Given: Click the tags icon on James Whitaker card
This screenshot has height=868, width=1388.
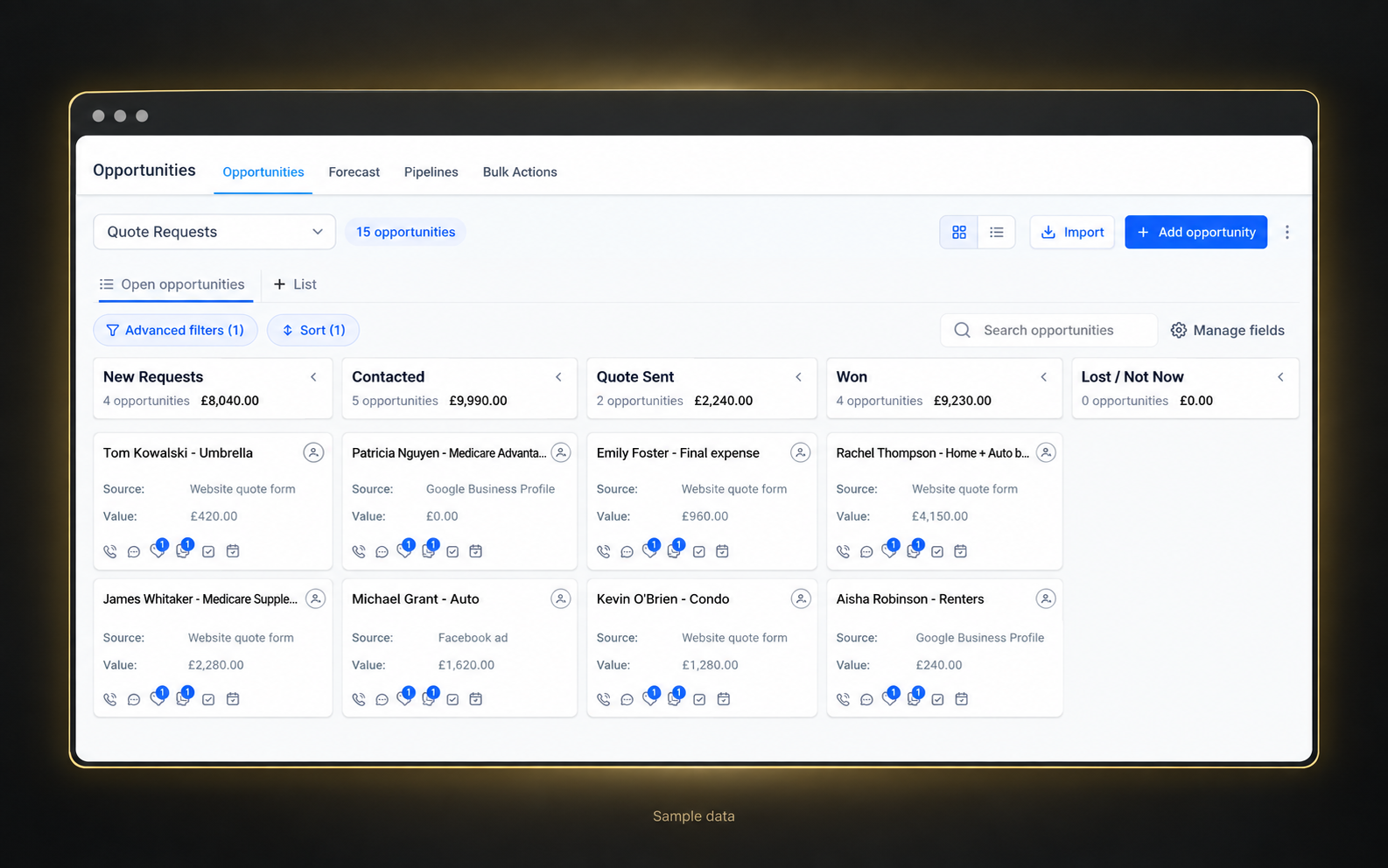Looking at the screenshot, I should click(x=158, y=698).
